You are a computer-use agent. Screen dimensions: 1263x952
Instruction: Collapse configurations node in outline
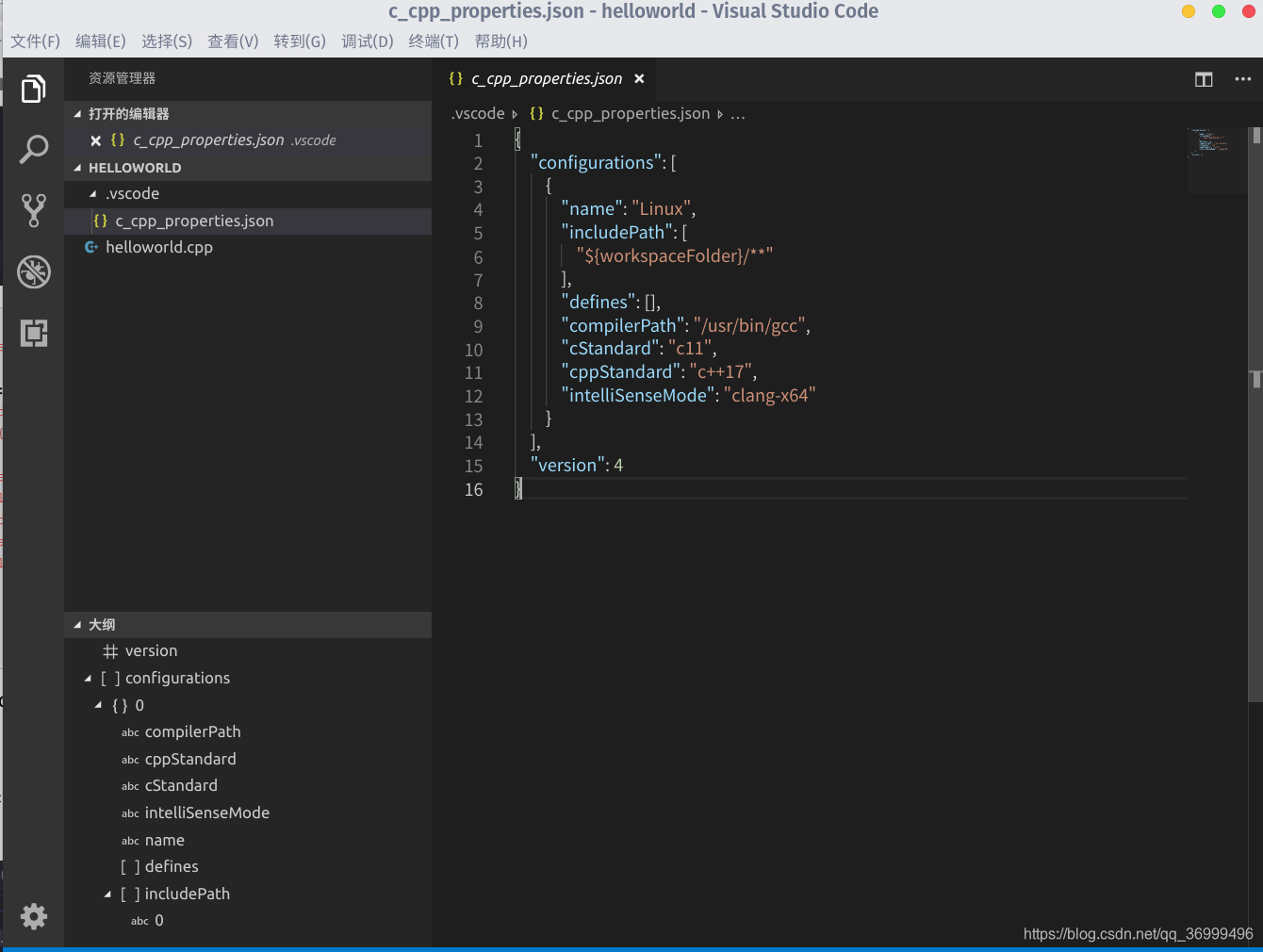coord(88,679)
